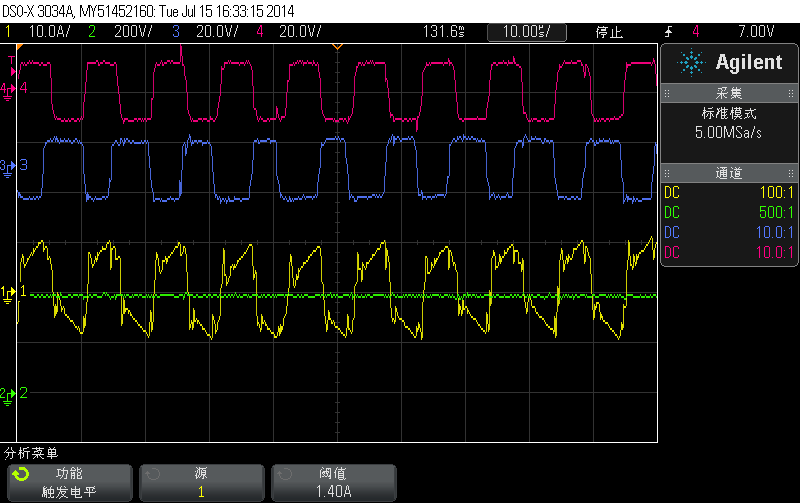Viewport: 800px width, 503px height.
Task: Click the 阈值 1.40A softkey
Action: 334,483
